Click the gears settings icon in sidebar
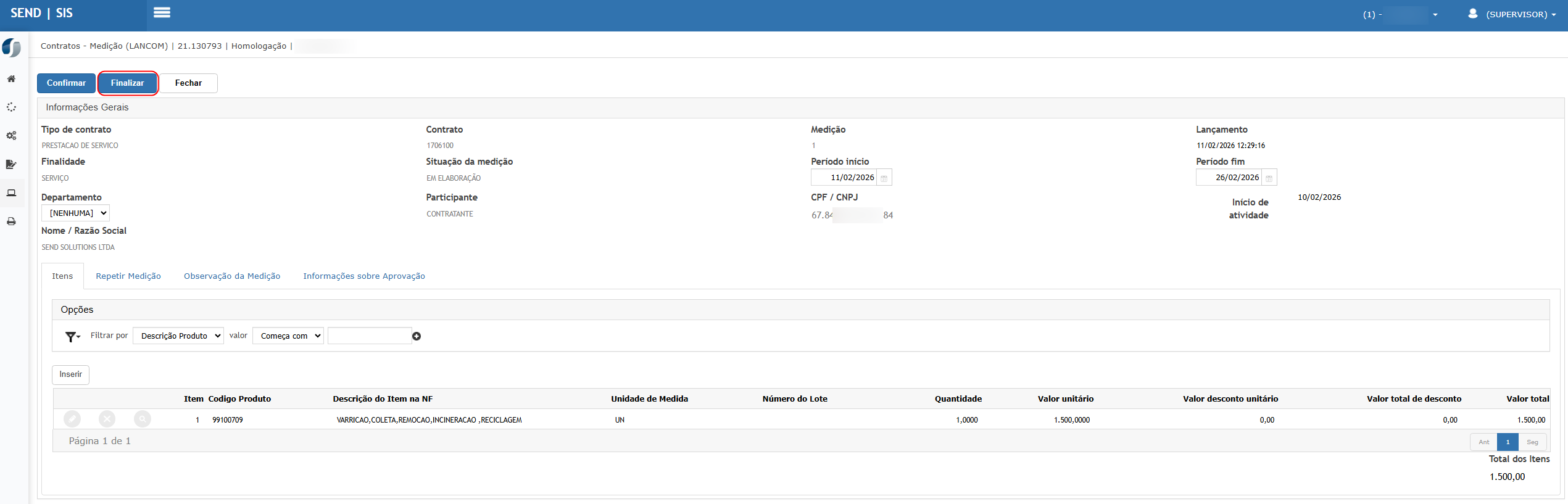Image resolution: width=1568 pixels, height=504 pixels. 11,136
